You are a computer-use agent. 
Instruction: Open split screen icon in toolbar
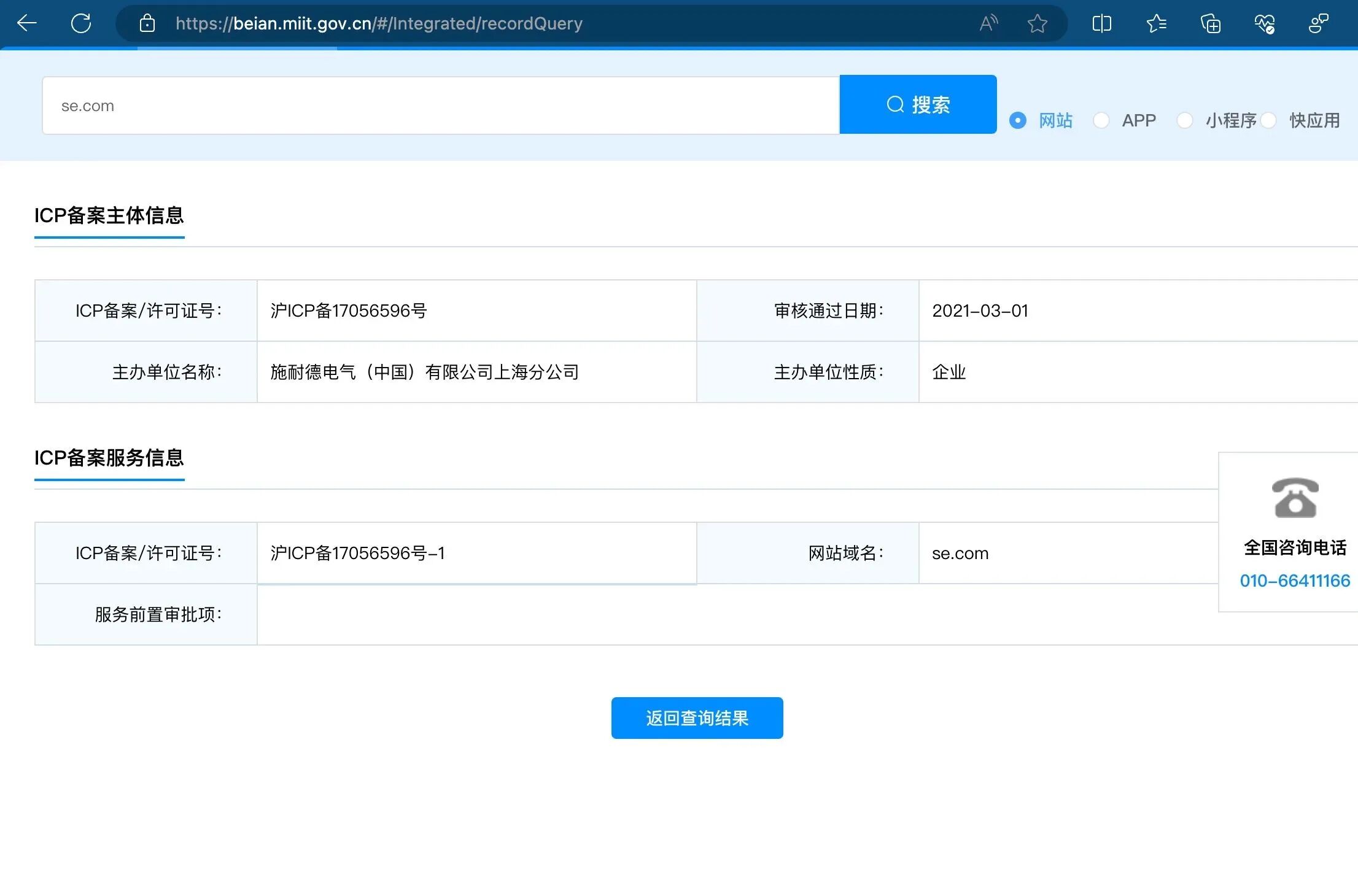(1102, 23)
